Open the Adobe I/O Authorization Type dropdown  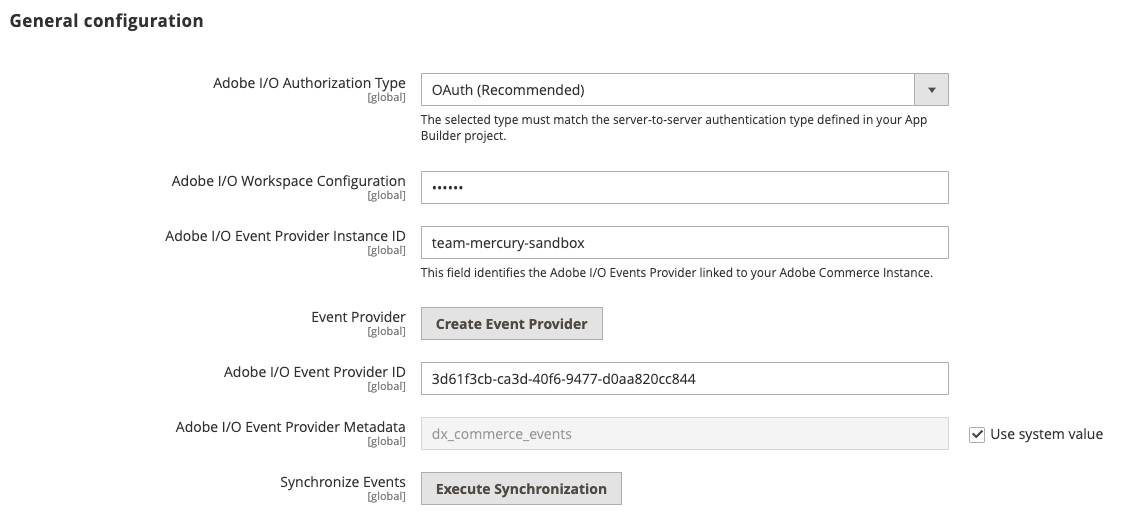click(684, 90)
